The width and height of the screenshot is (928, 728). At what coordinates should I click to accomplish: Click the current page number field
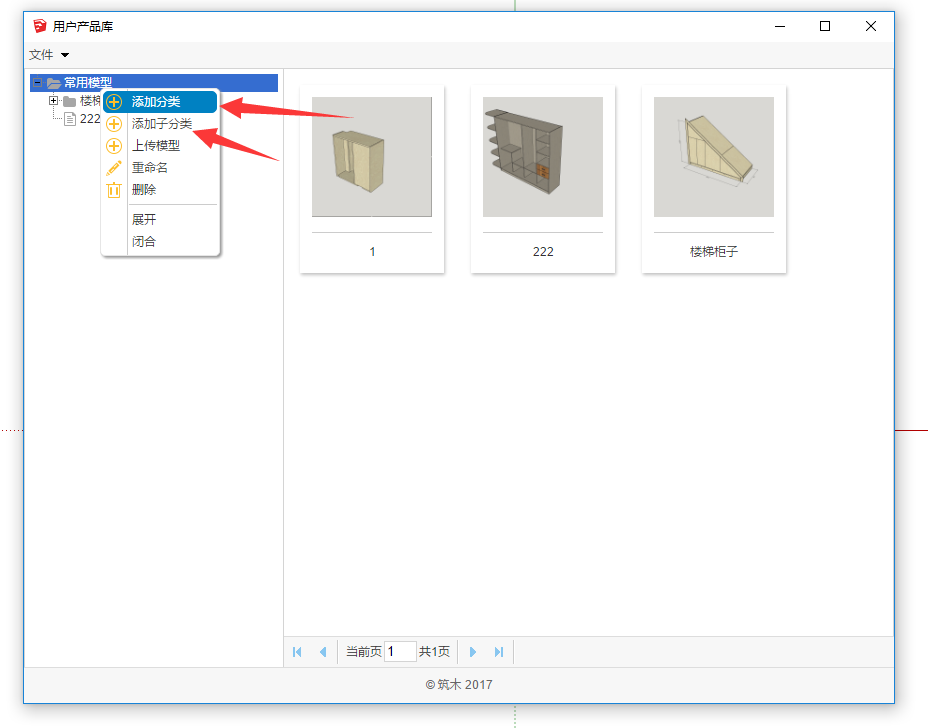(x=400, y=652)
